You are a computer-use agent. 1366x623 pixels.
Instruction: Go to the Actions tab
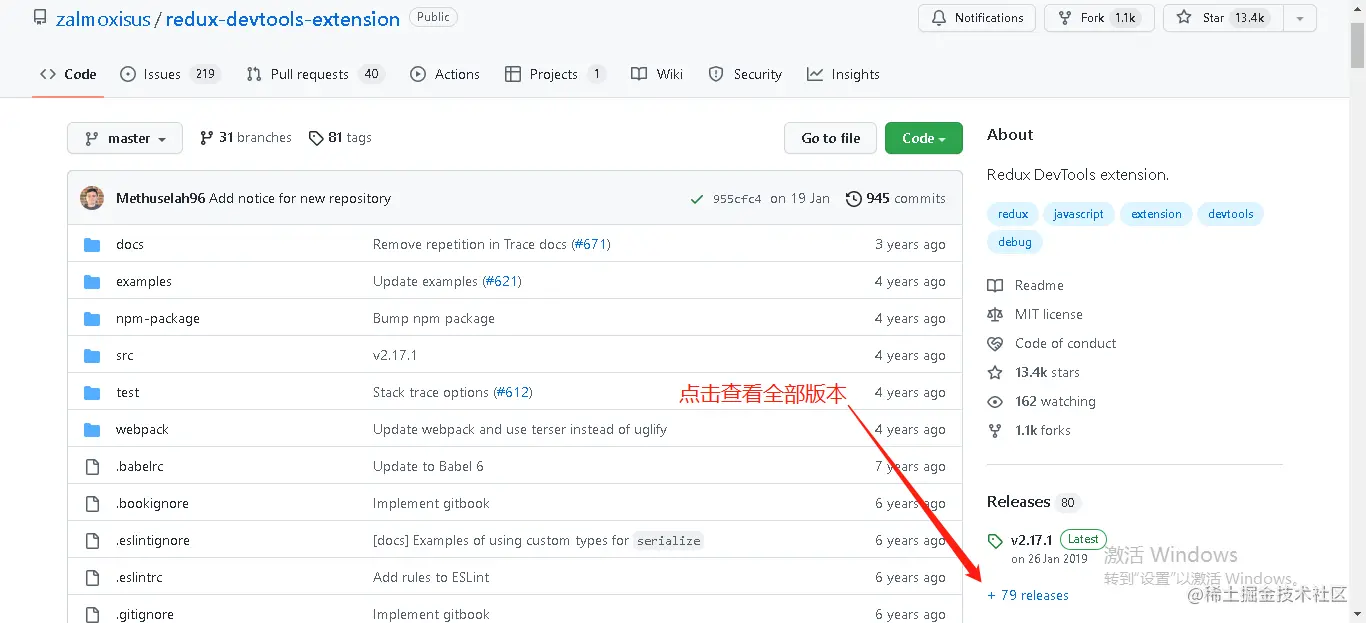(x=446, y=74)
